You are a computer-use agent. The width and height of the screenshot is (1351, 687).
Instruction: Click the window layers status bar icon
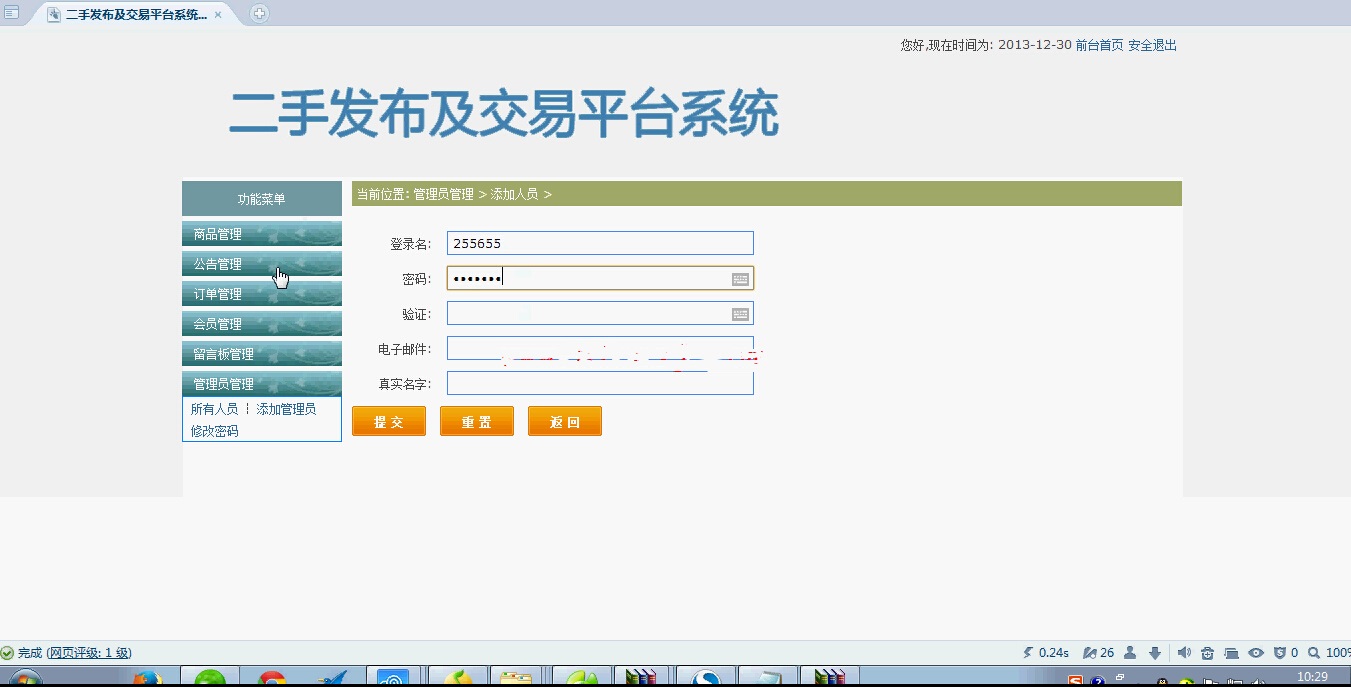point(1232,653)
